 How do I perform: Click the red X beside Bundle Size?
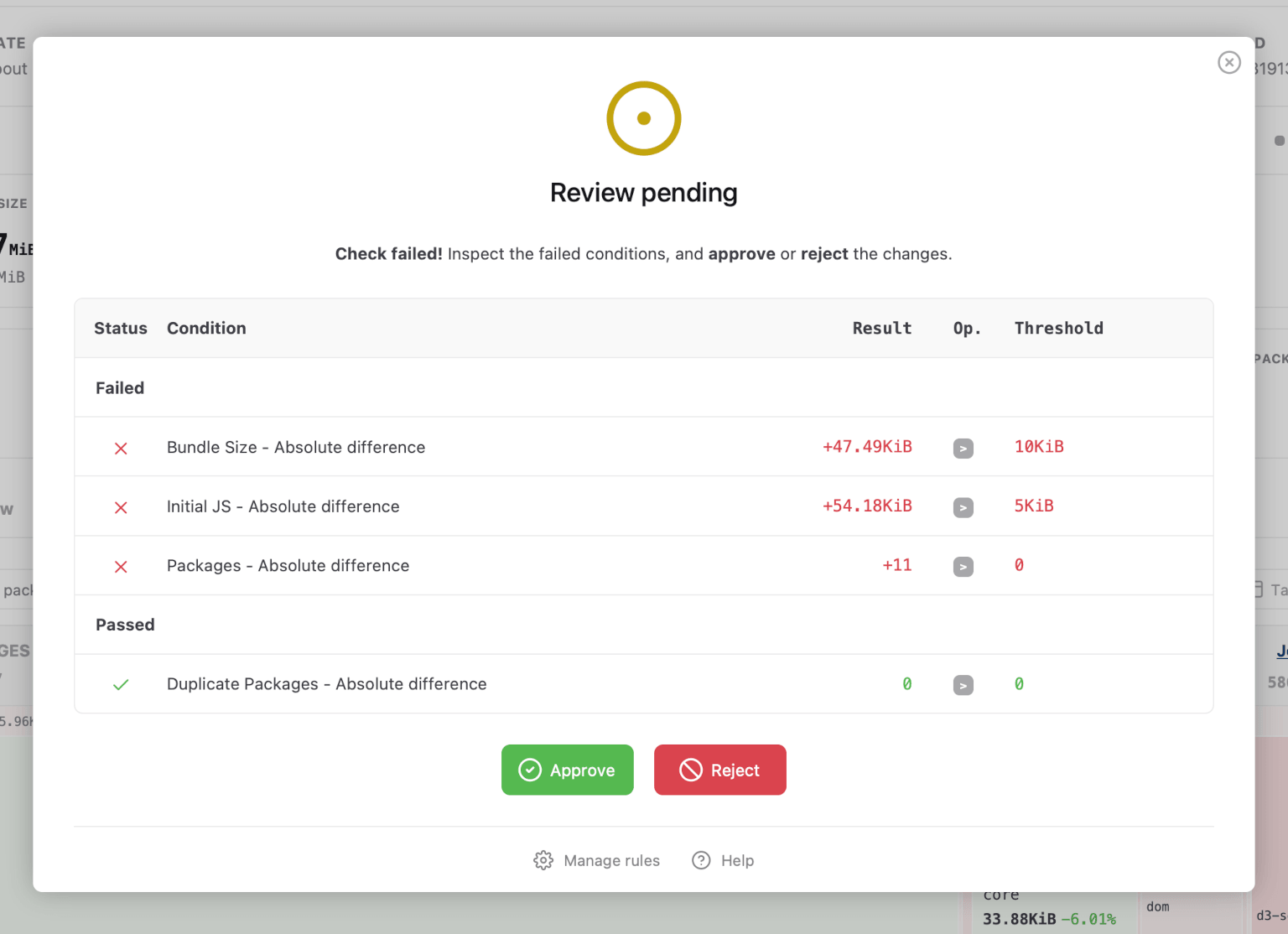121,449
